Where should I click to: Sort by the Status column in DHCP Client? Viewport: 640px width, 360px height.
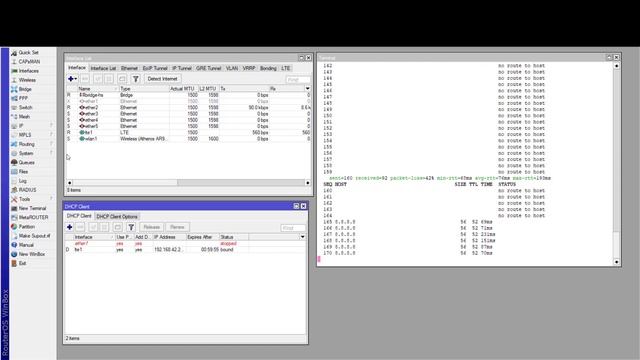(x=233, y=237)
